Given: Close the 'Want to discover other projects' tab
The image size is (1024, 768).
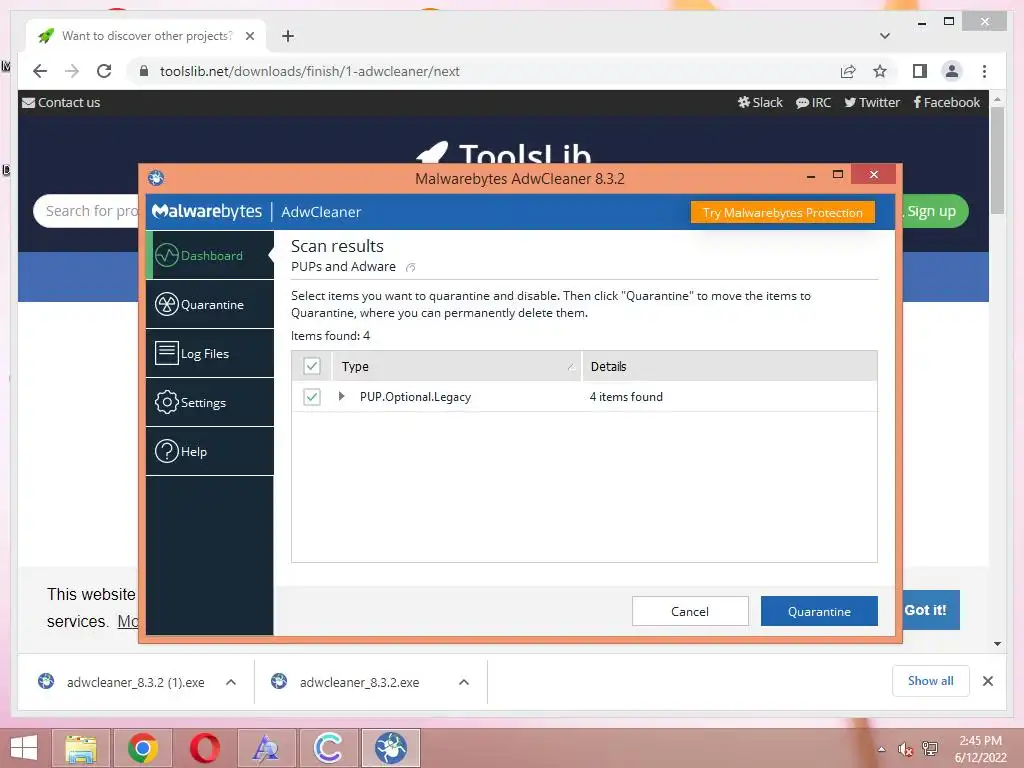Looking at the screenshot, I should (x=249, y=36).
